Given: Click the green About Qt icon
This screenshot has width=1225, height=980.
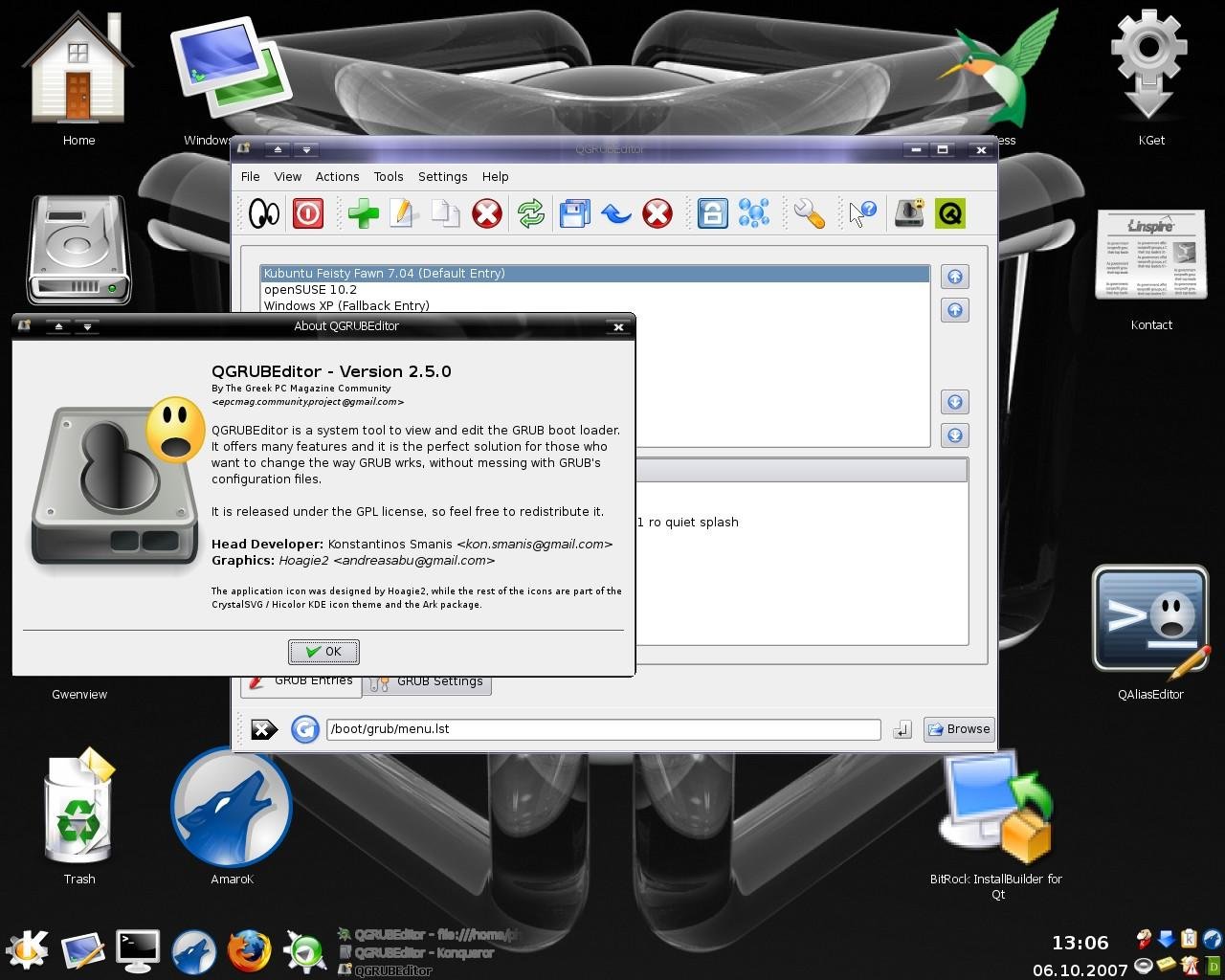Looking at the screenshot, I should (x=950, y=213).
